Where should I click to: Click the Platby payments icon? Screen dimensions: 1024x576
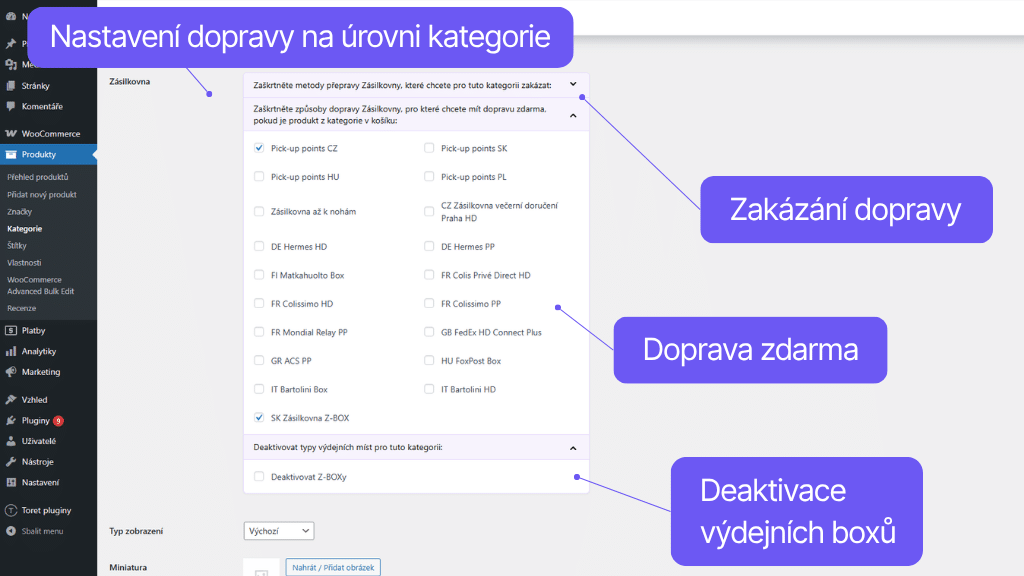click(x=12, y=330)
